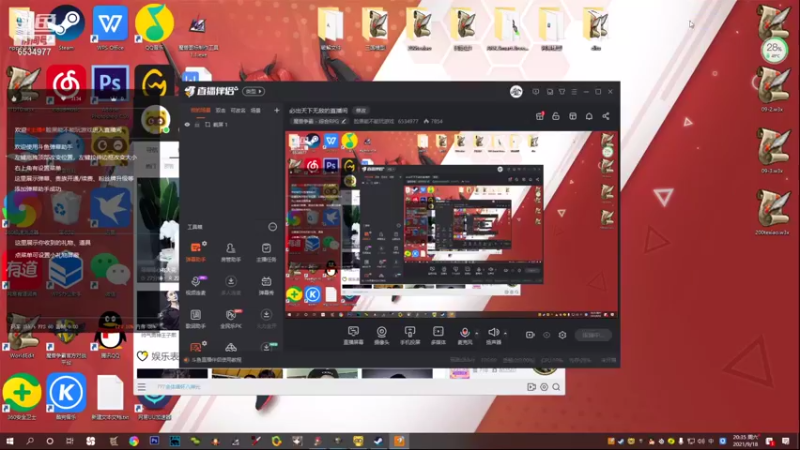
Task: Open the 弹幕秀 tool icon
Action: point(266,285)
